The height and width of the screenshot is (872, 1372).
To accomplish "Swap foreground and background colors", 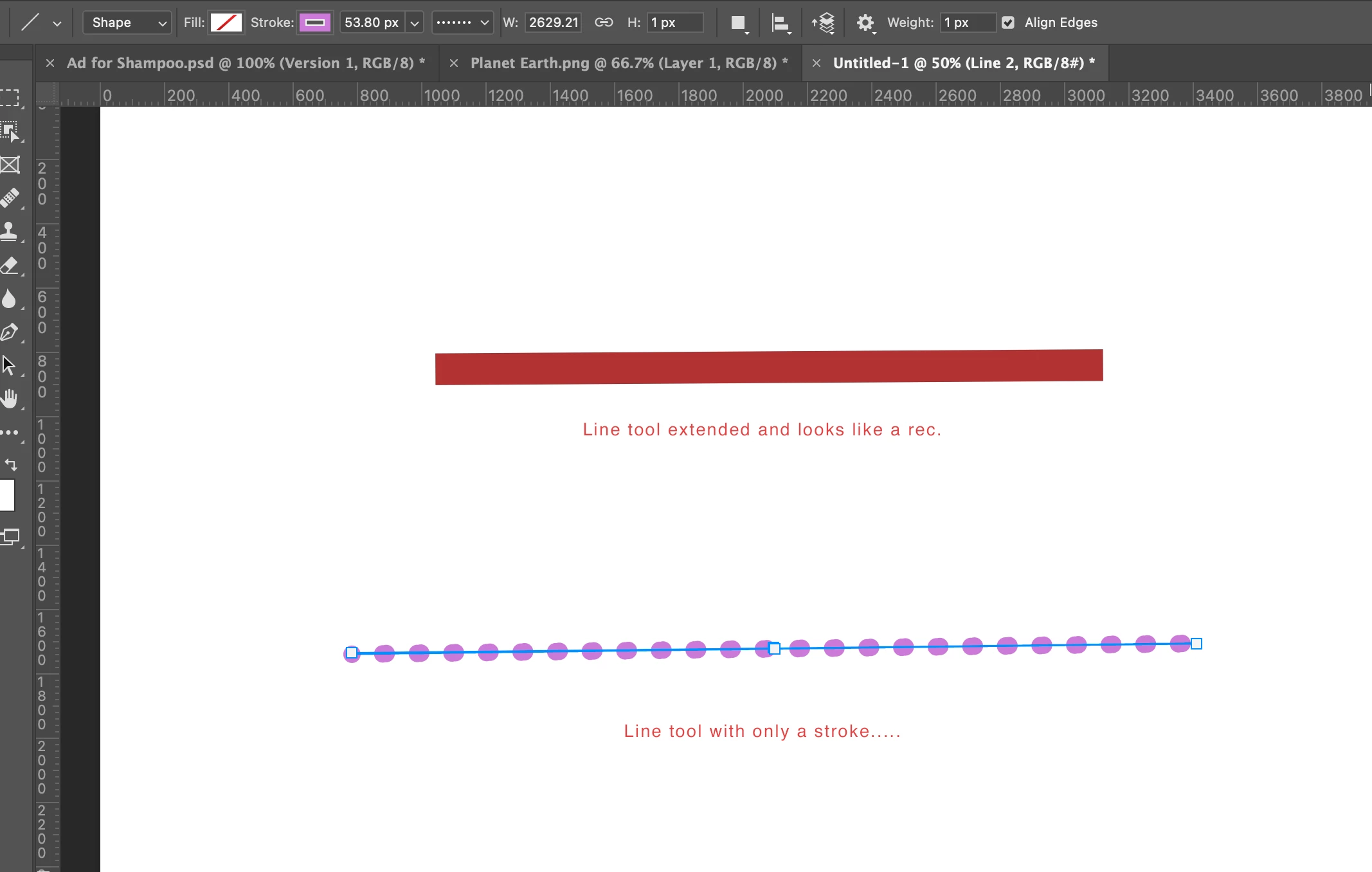I will coord(11,464).
